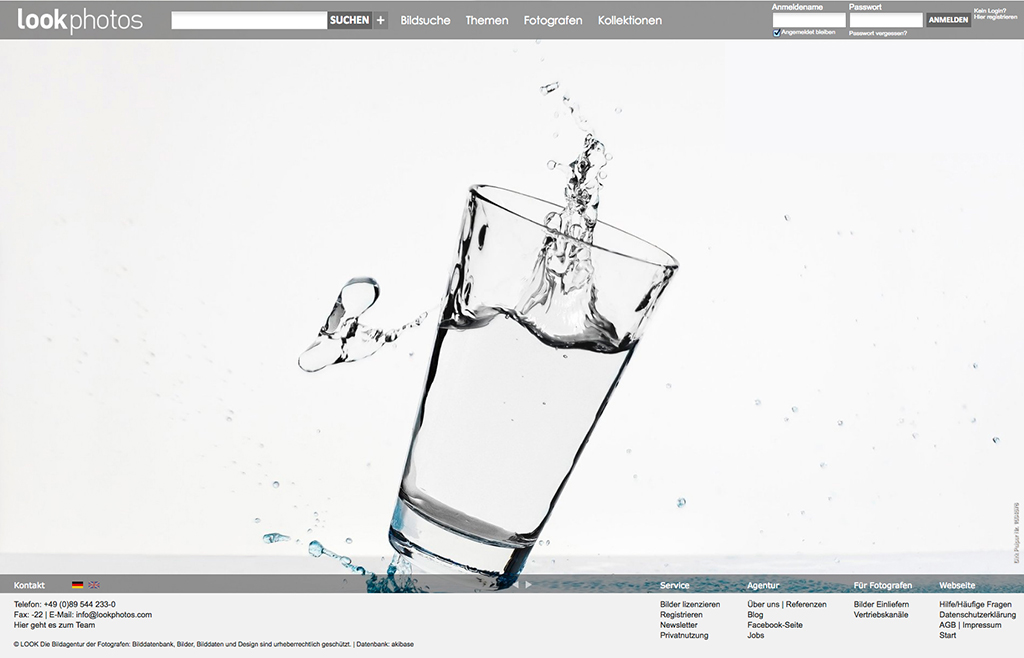
Task: Open AGB footer link
Action: (x=947, y=625)
